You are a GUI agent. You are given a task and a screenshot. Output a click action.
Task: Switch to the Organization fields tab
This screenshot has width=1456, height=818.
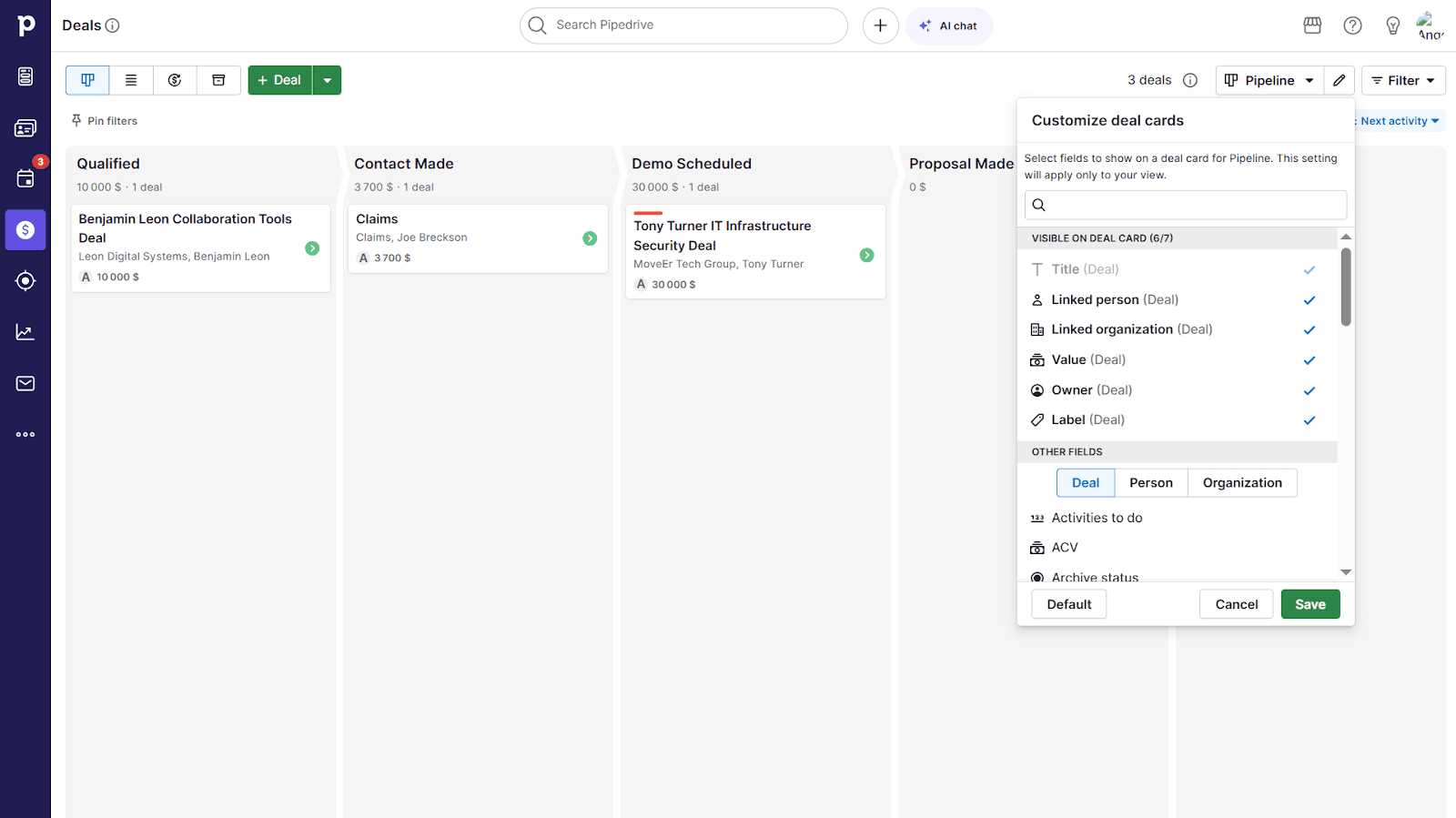(x=1241, y=483)
